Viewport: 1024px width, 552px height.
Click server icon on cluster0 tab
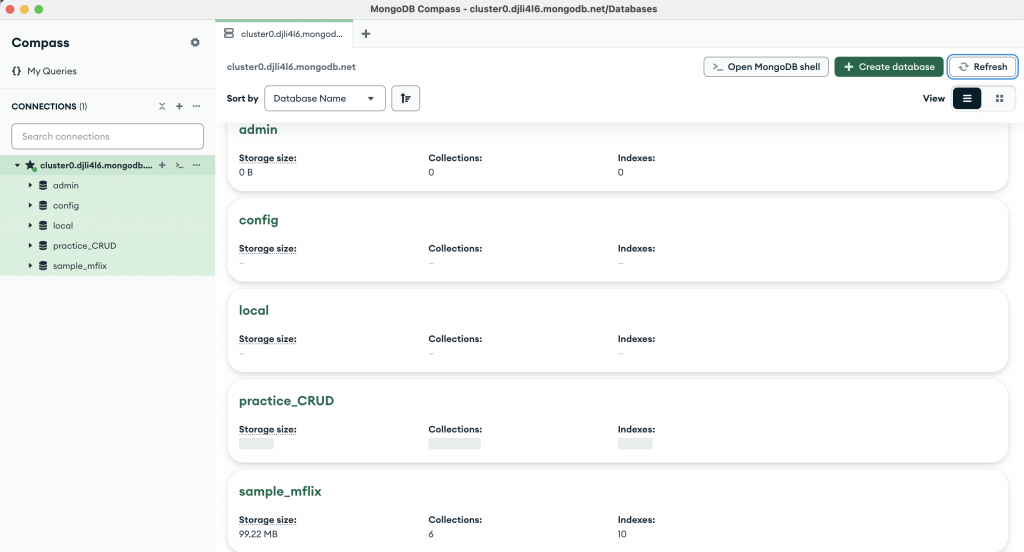(229, 33)
